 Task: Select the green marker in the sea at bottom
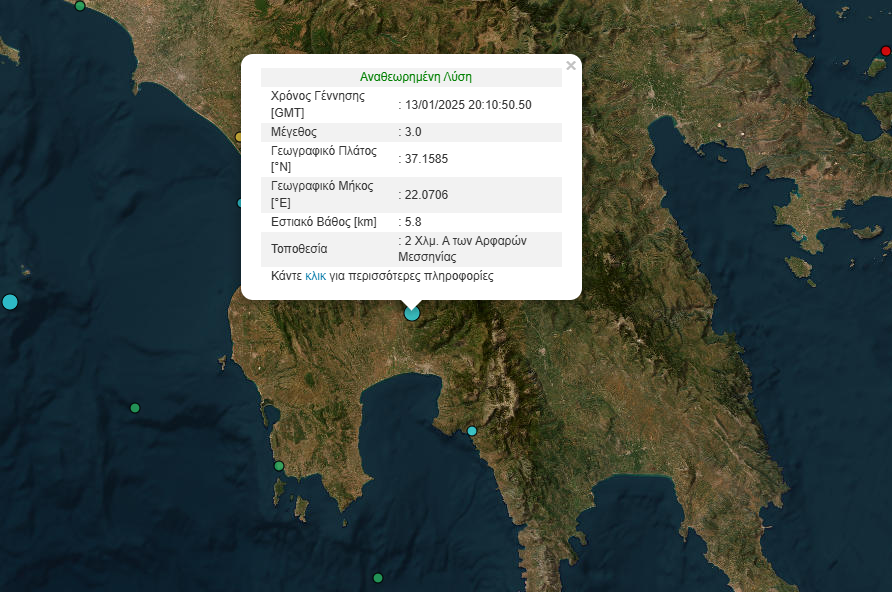(x=378, y=578)
